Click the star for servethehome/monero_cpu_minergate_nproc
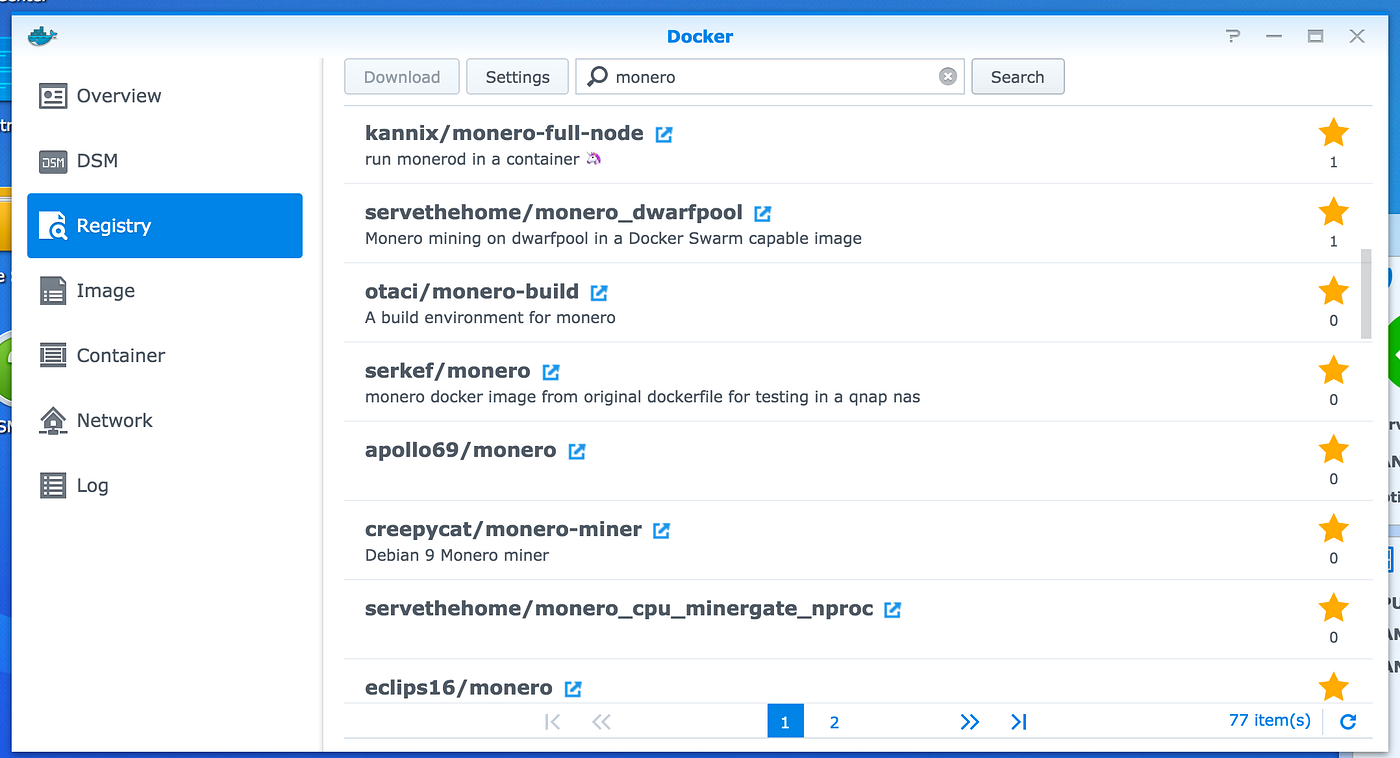Screen dimensions: 1400x758 pos(1334,607)
